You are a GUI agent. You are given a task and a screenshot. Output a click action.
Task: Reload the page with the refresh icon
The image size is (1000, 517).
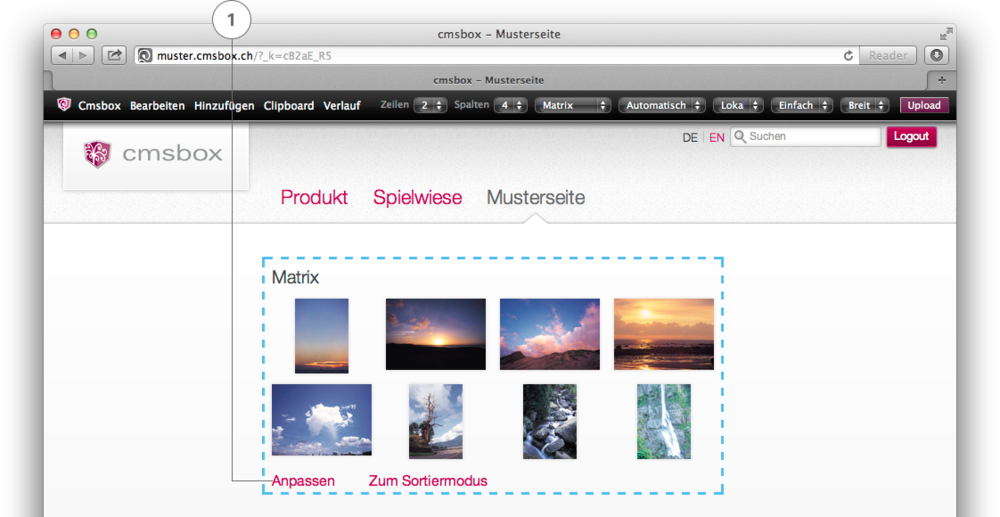coord(849,56)
